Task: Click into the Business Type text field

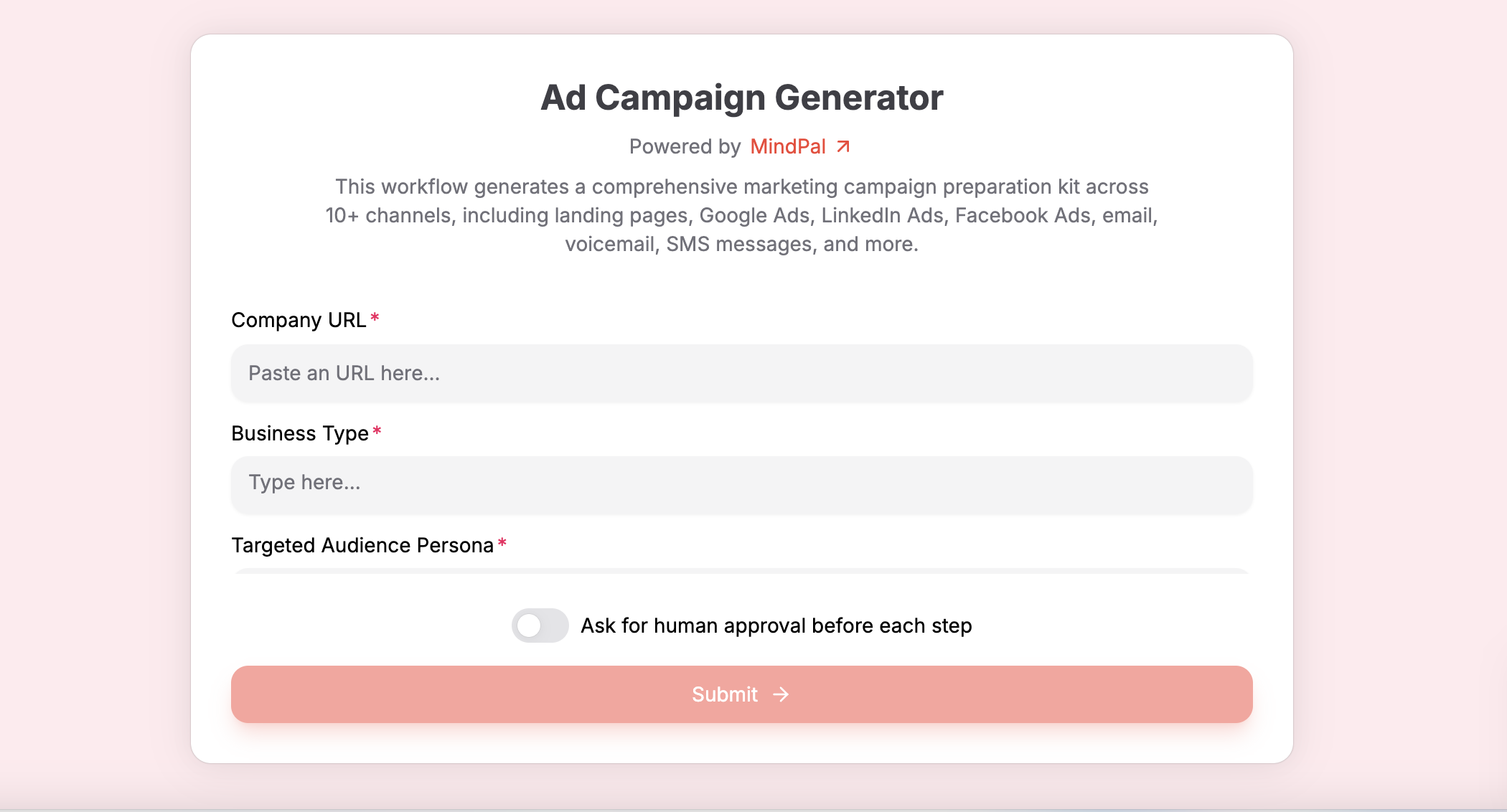Action: pos(741,483)
